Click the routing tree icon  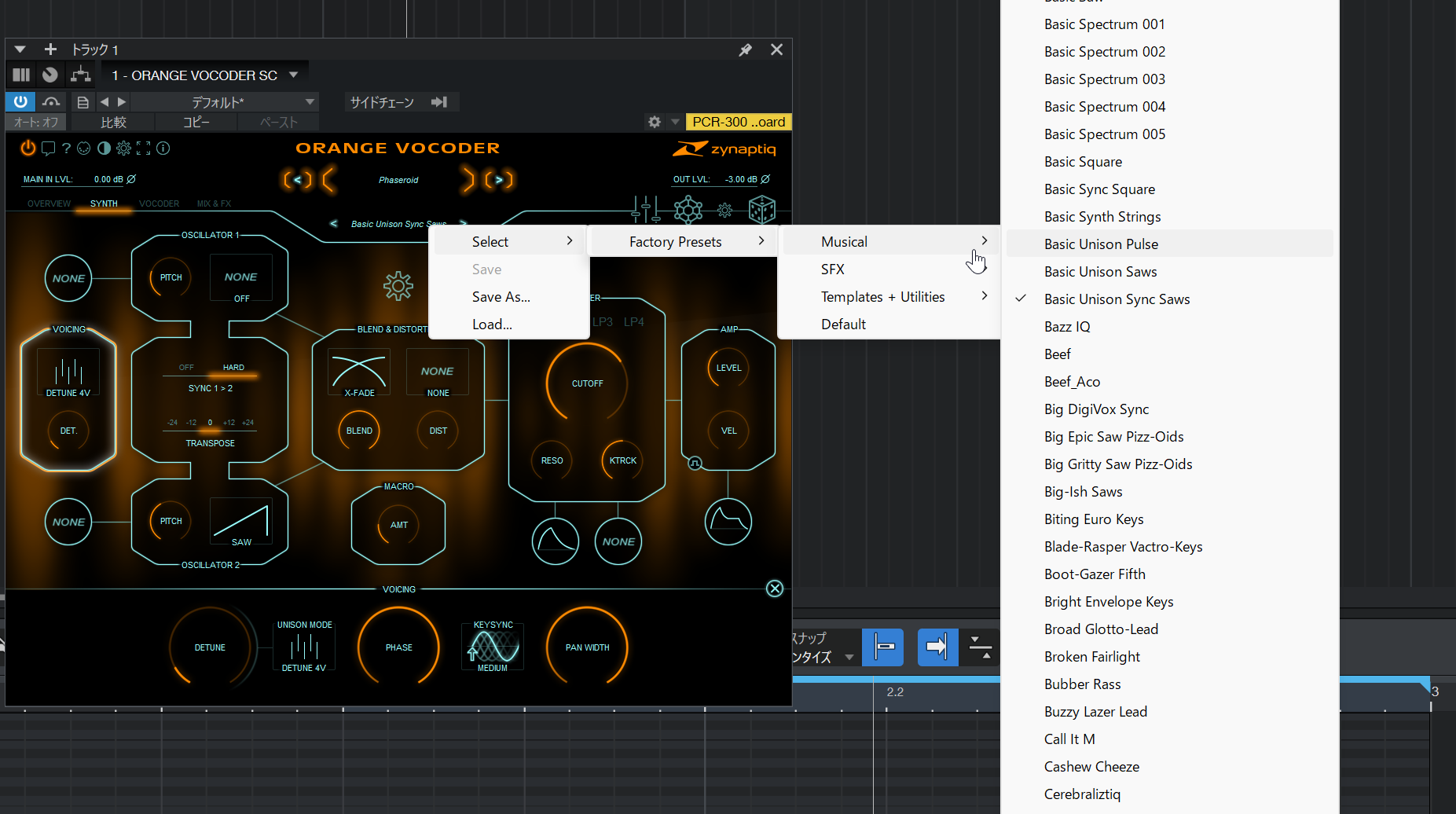(80, 75)
